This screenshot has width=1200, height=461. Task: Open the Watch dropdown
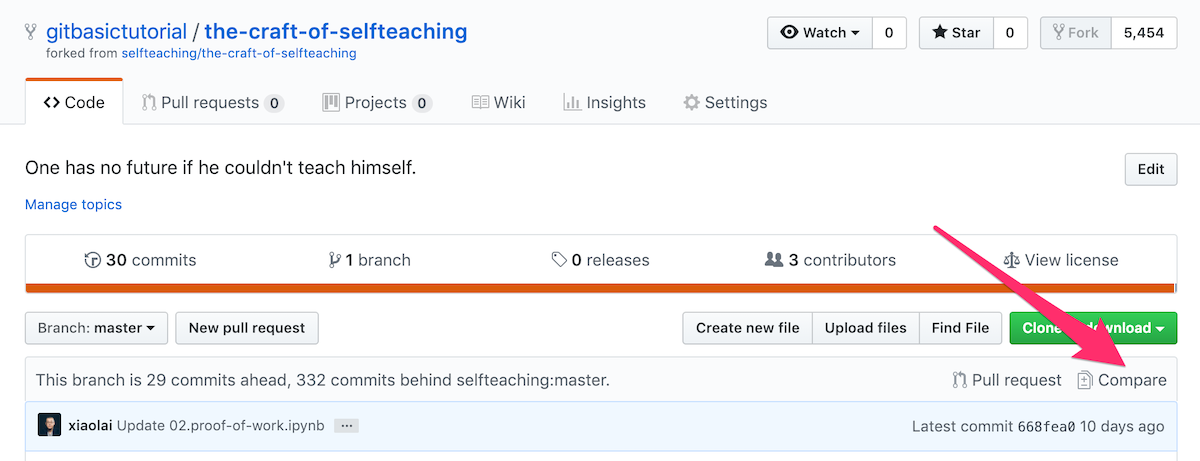coord(820,33)
